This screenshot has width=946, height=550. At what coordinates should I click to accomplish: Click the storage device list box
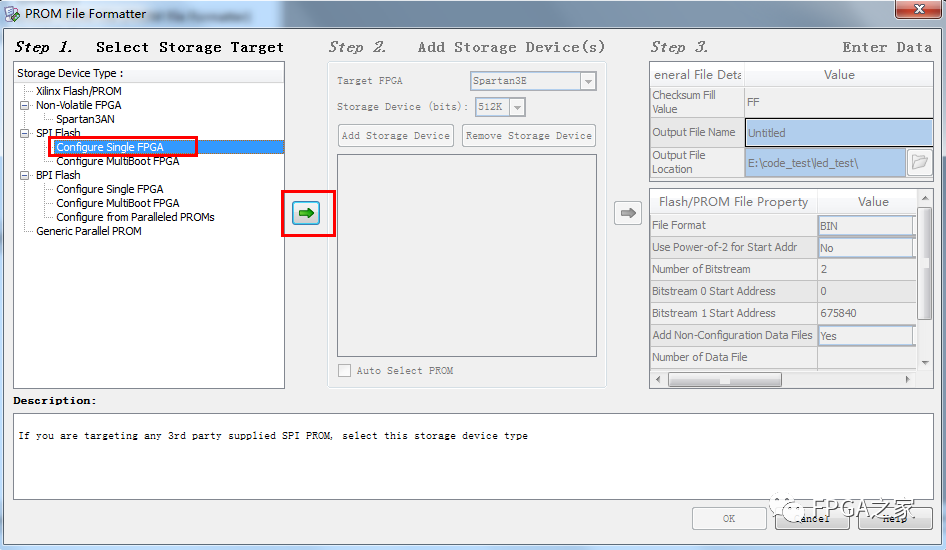click(466, 256)
